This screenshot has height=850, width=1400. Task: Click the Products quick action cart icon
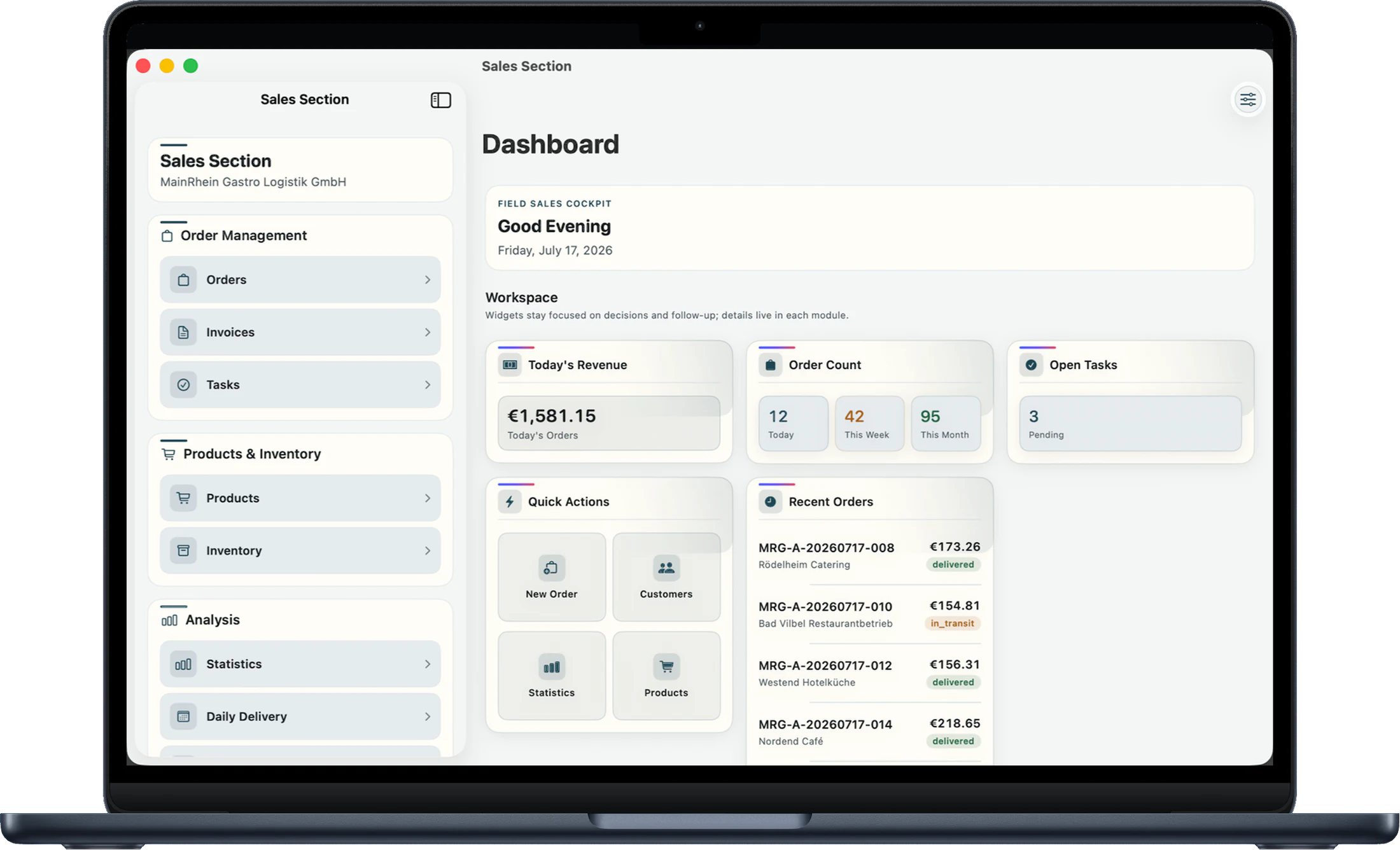click(666, 667)
